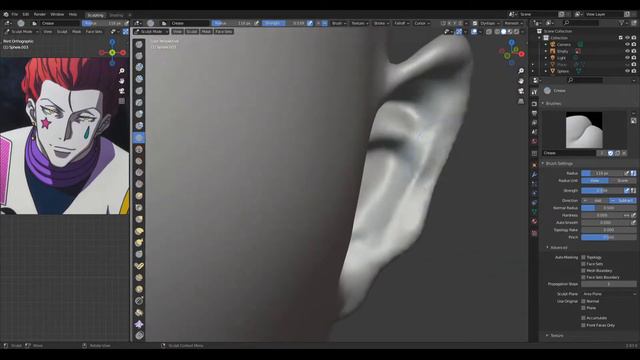Open the Remesh dropdown
Screen dimensions: 640x360
point(513,23)
